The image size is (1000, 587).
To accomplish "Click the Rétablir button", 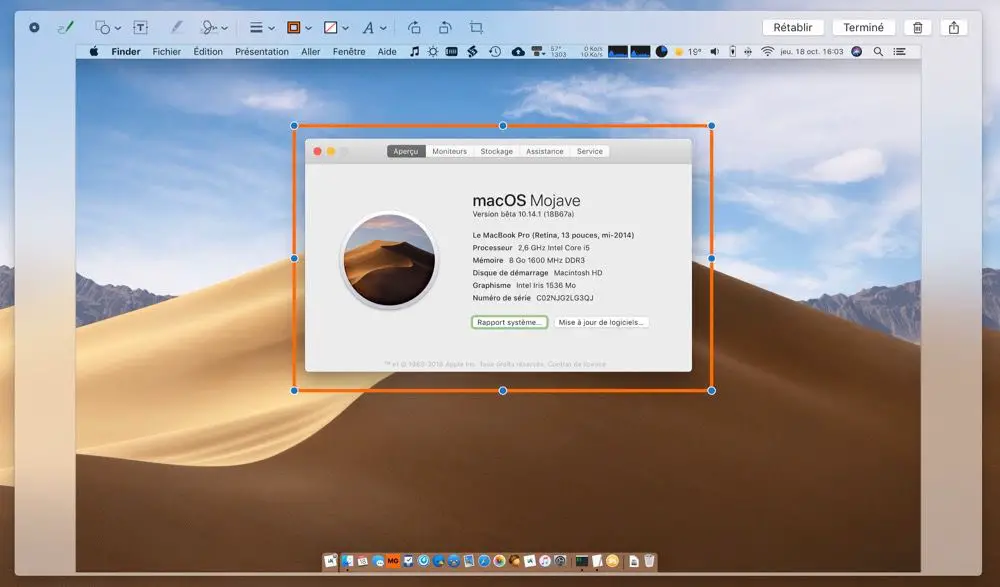I will [x=793, y=27].
